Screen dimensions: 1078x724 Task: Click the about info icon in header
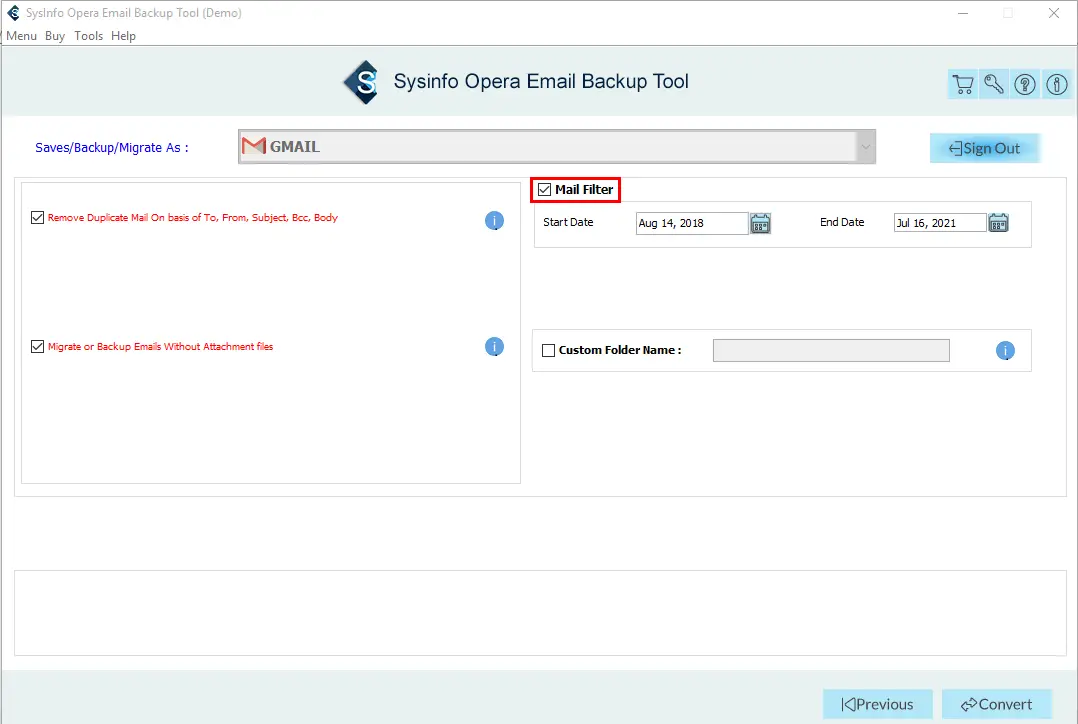pyautogui.click(x=1057, y=85)
